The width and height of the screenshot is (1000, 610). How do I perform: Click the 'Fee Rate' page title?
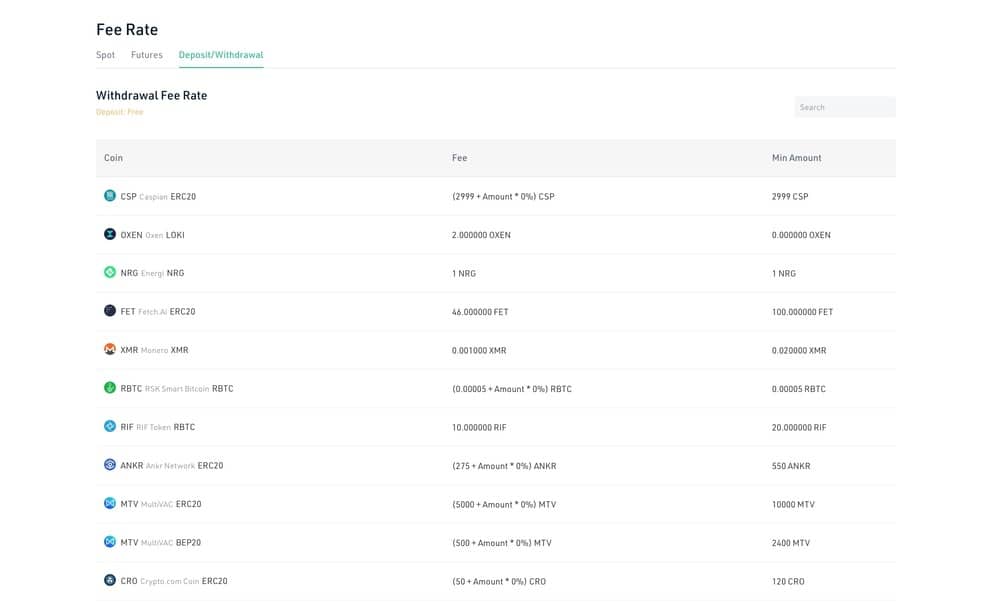[127, 29]
